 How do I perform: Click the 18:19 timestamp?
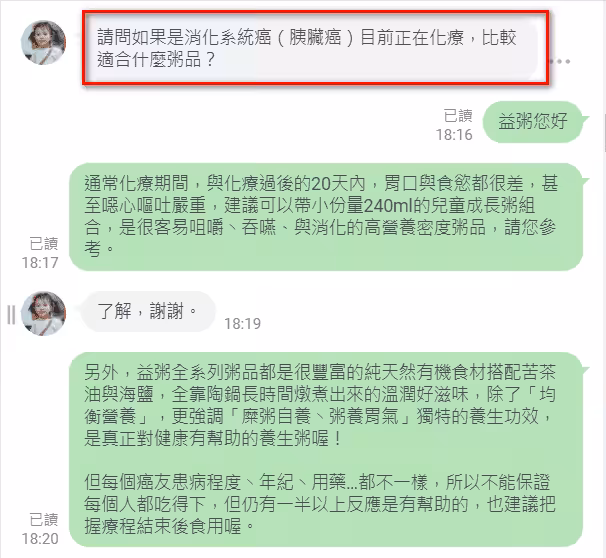tap(242, 323)
